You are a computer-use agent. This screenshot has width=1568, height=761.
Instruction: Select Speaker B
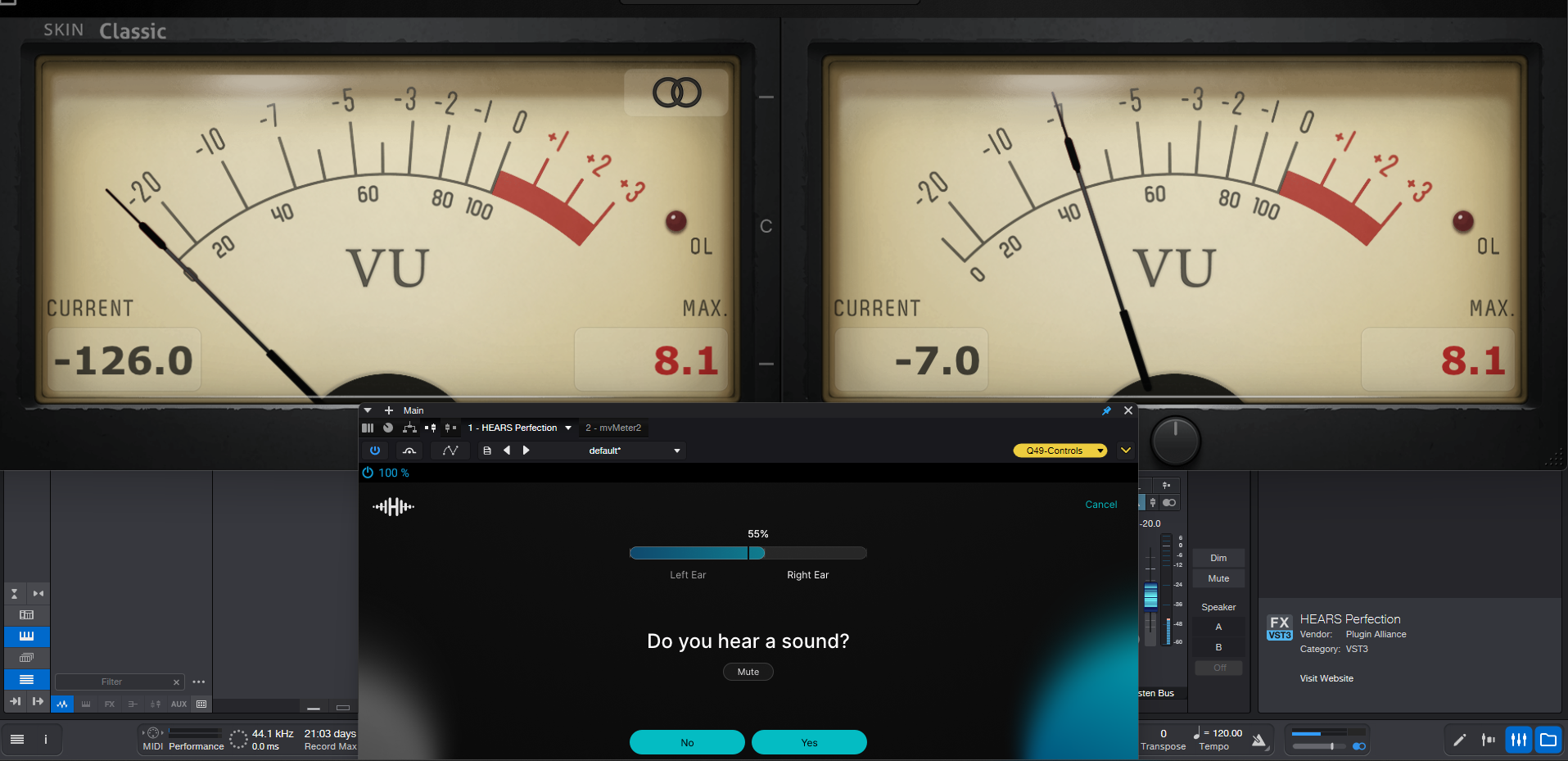(1218, 647)
